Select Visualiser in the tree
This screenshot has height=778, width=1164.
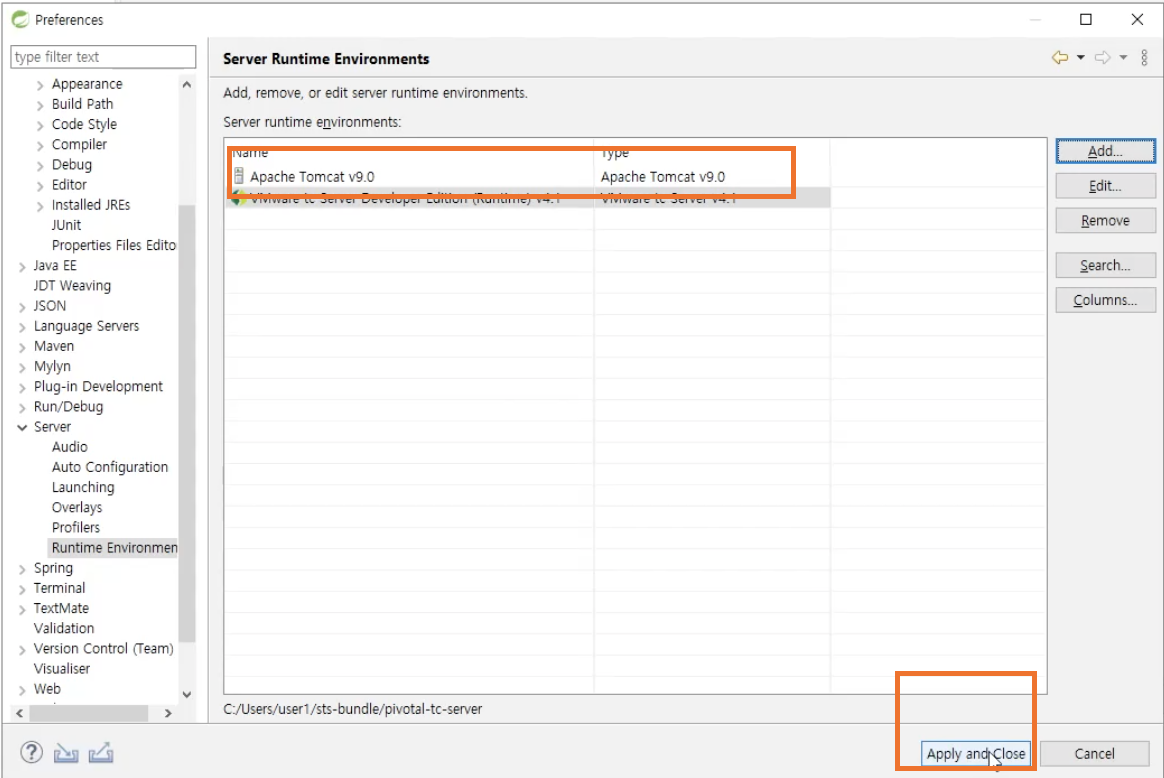click(x=62, y=668)
